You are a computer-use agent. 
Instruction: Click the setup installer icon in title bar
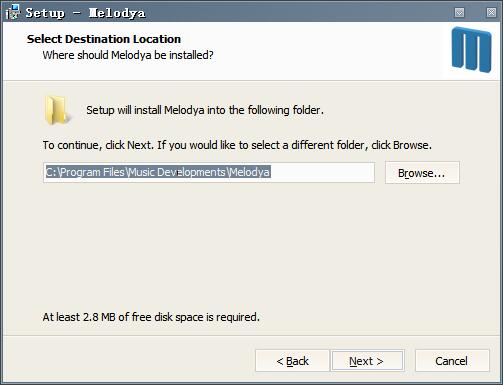pos(13,12)
